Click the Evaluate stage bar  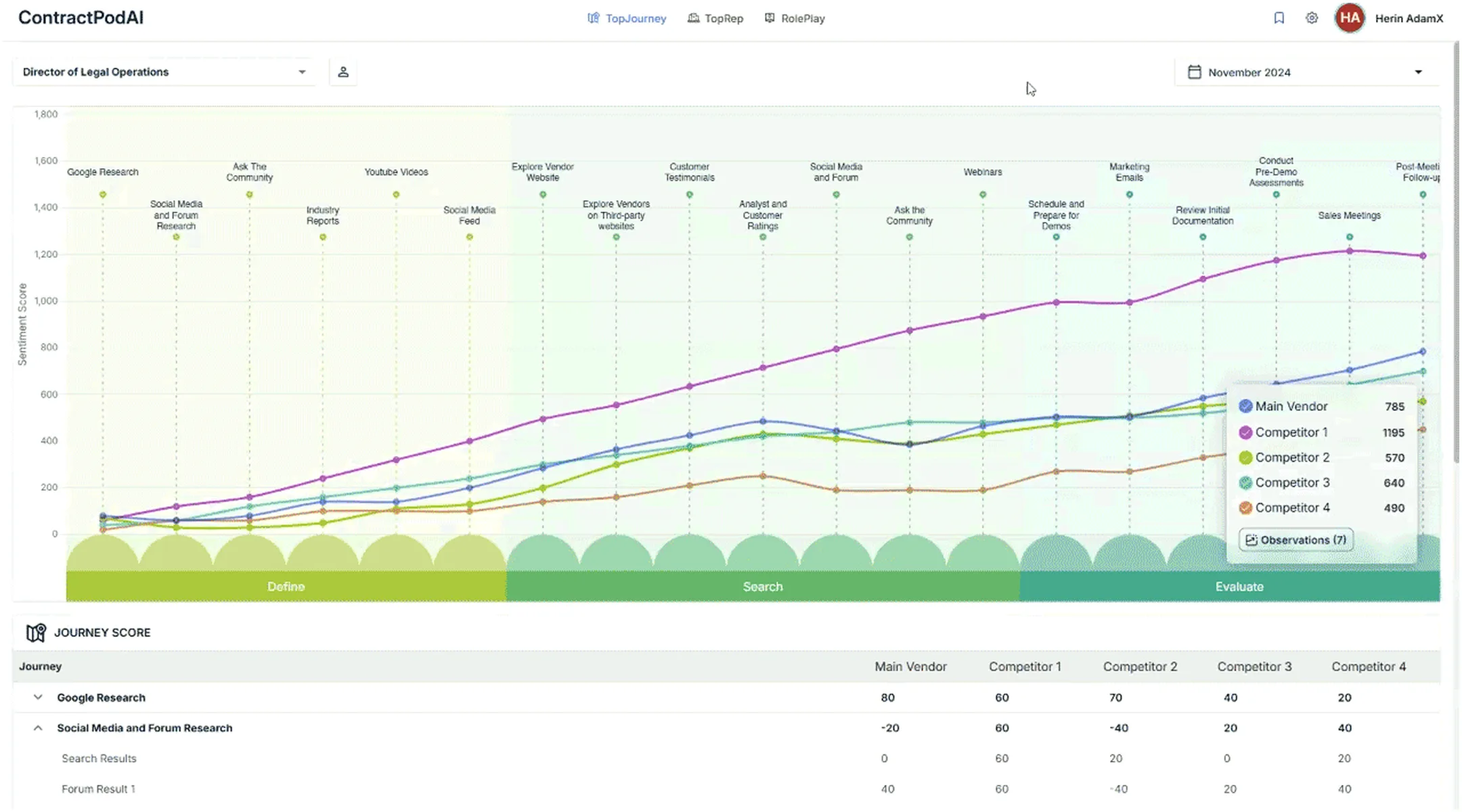1239,587
